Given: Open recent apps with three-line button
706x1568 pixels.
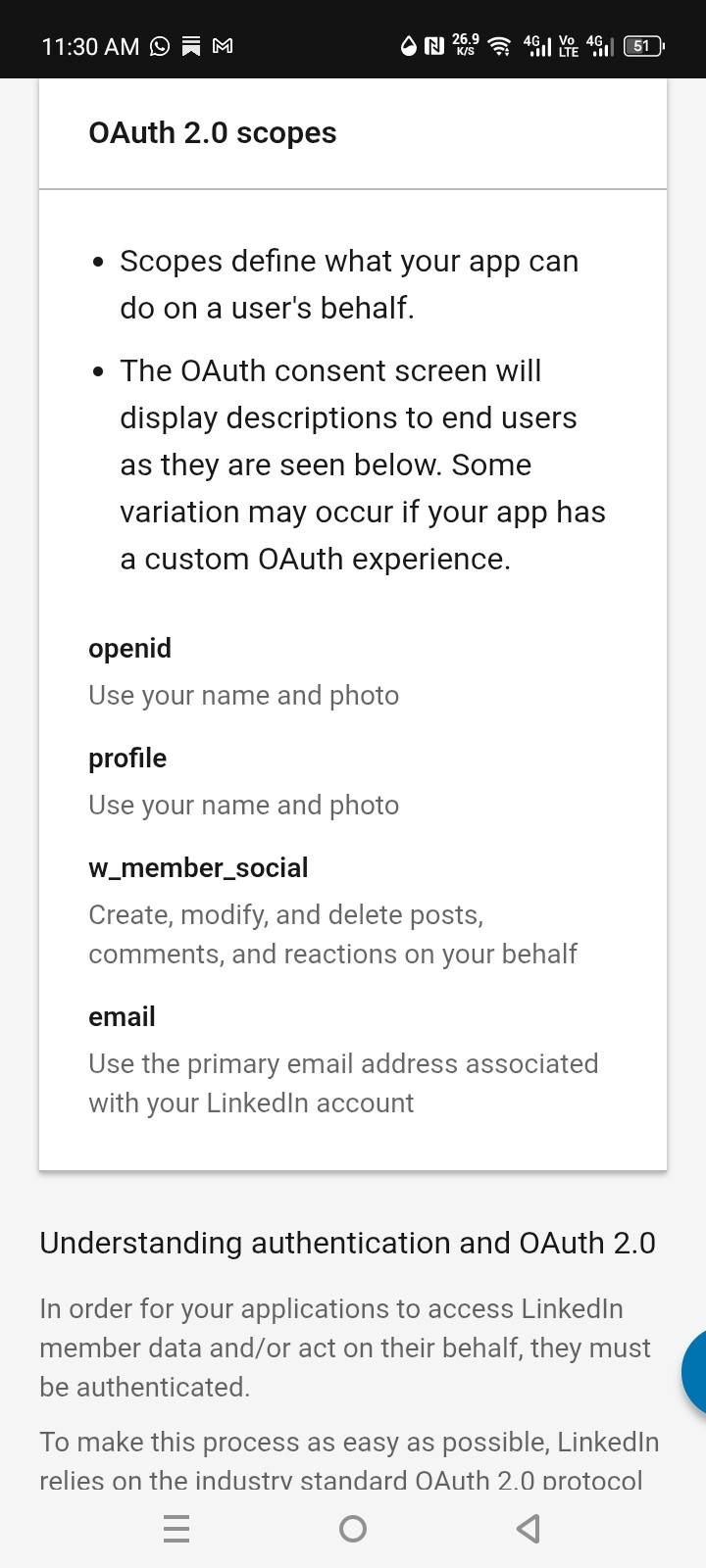Looking at the screenshot, I should point(176,1529).
